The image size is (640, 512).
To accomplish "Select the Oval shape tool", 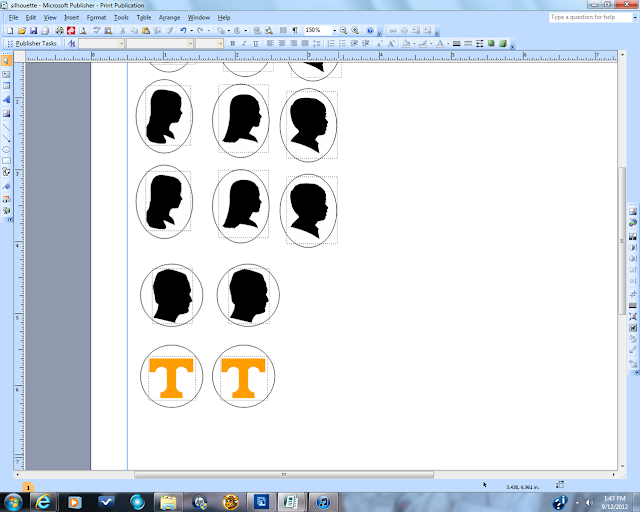I will tap(6, 149).
